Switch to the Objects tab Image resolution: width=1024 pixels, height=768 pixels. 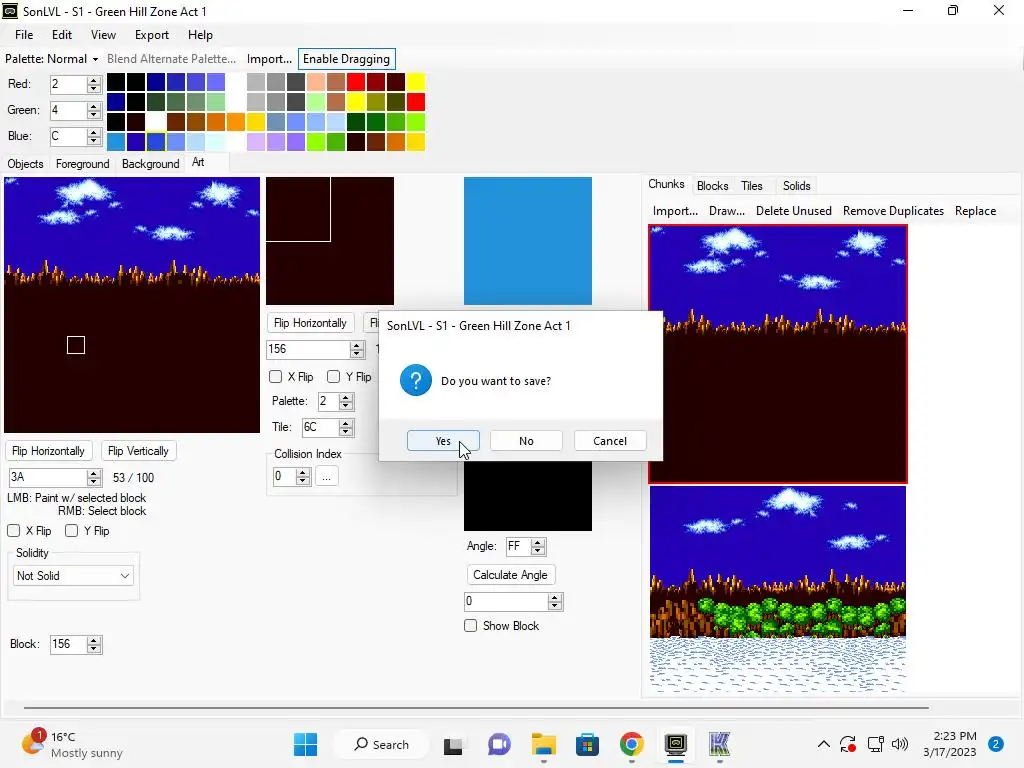[25, 163]
